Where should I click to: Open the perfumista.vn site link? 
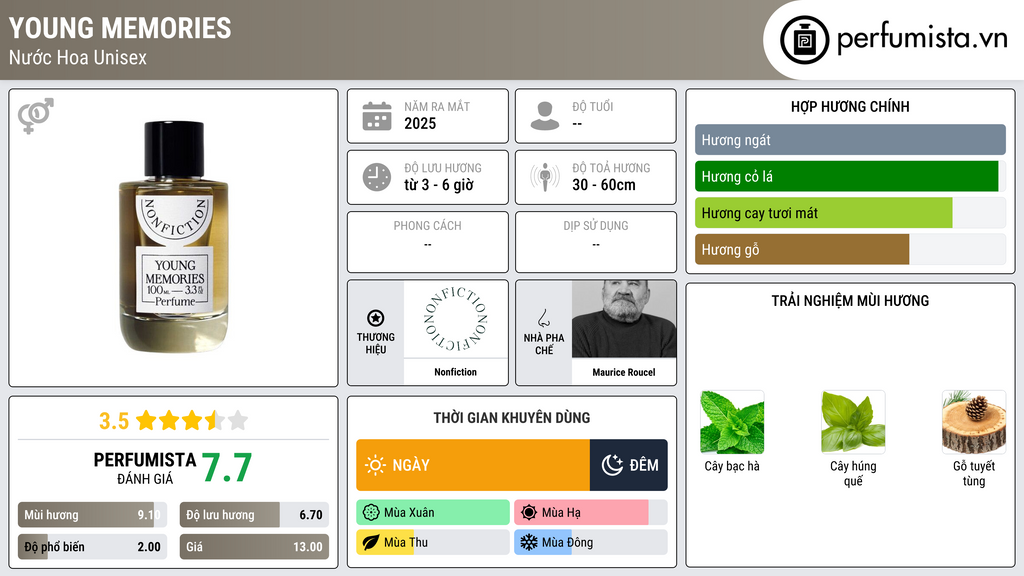(895, 39)
